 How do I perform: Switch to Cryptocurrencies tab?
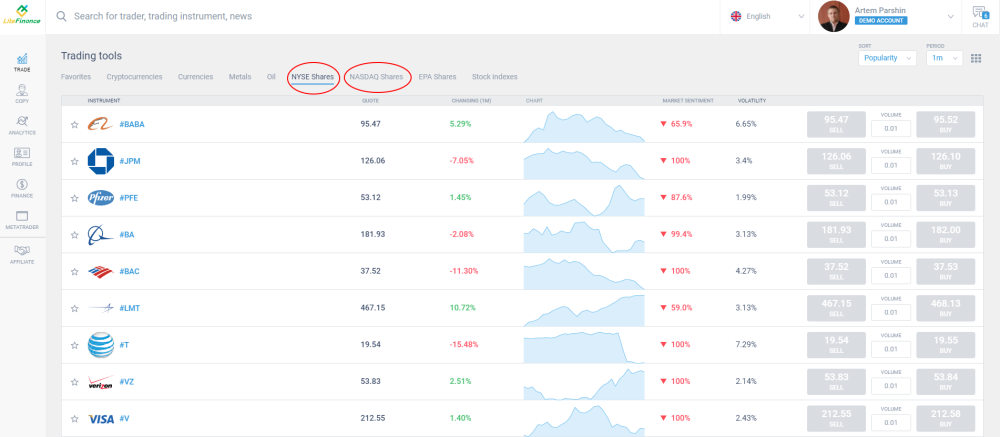135,77
